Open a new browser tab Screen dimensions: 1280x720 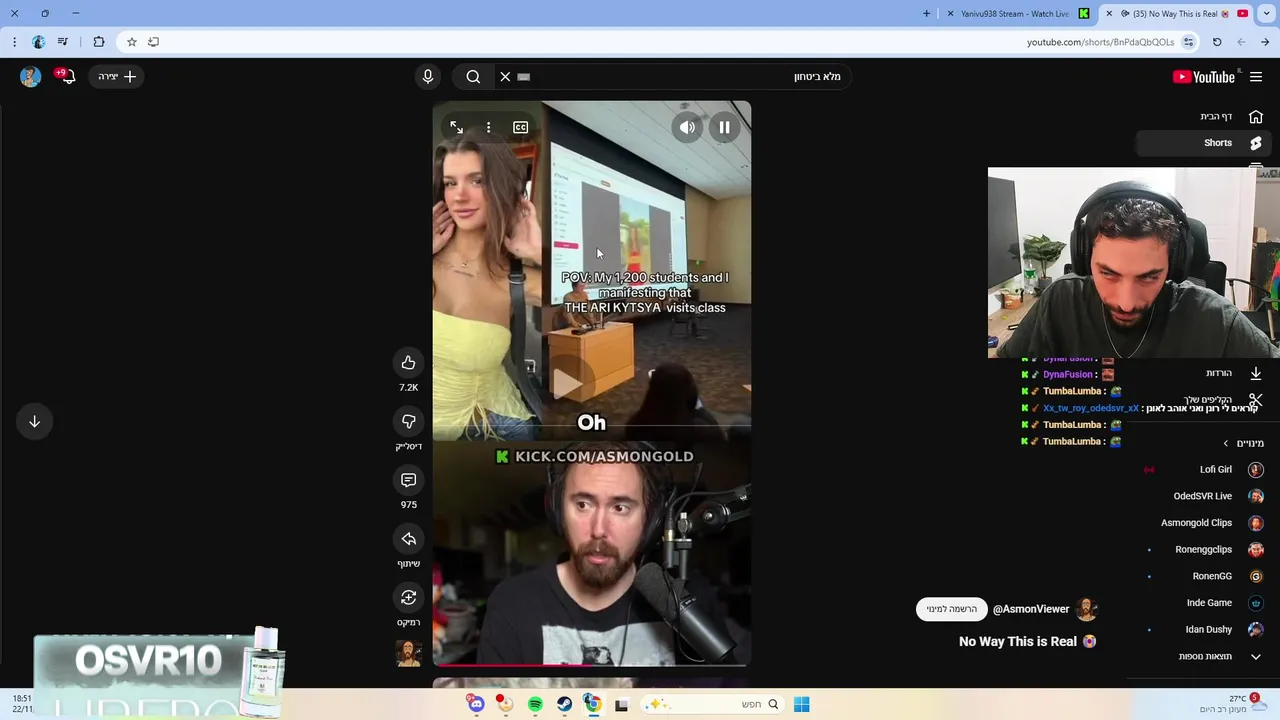click(926, 14)
